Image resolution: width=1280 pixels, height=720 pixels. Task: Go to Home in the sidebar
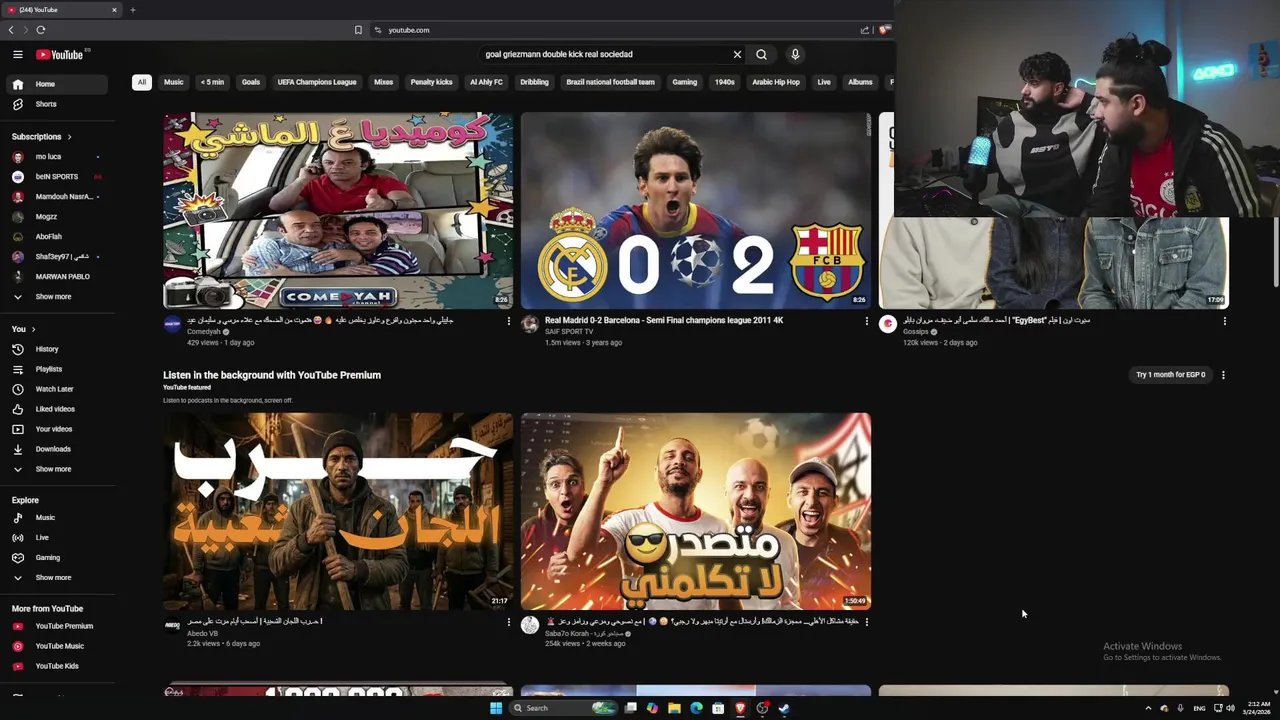point(59,84)
